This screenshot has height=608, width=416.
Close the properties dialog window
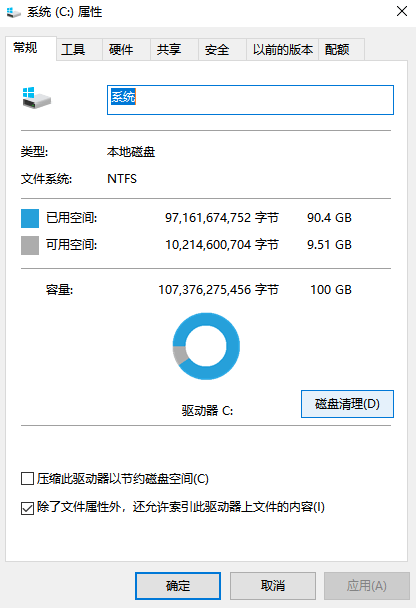[402, 11]
